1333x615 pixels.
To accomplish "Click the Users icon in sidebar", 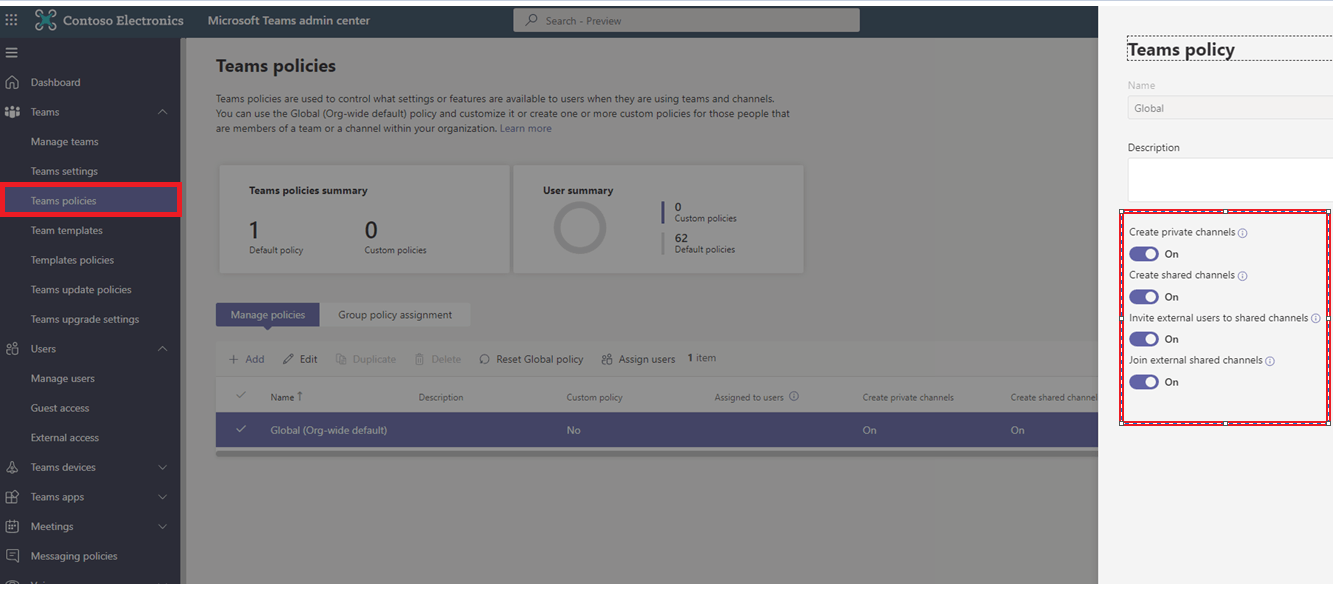I will coord(12,349).
